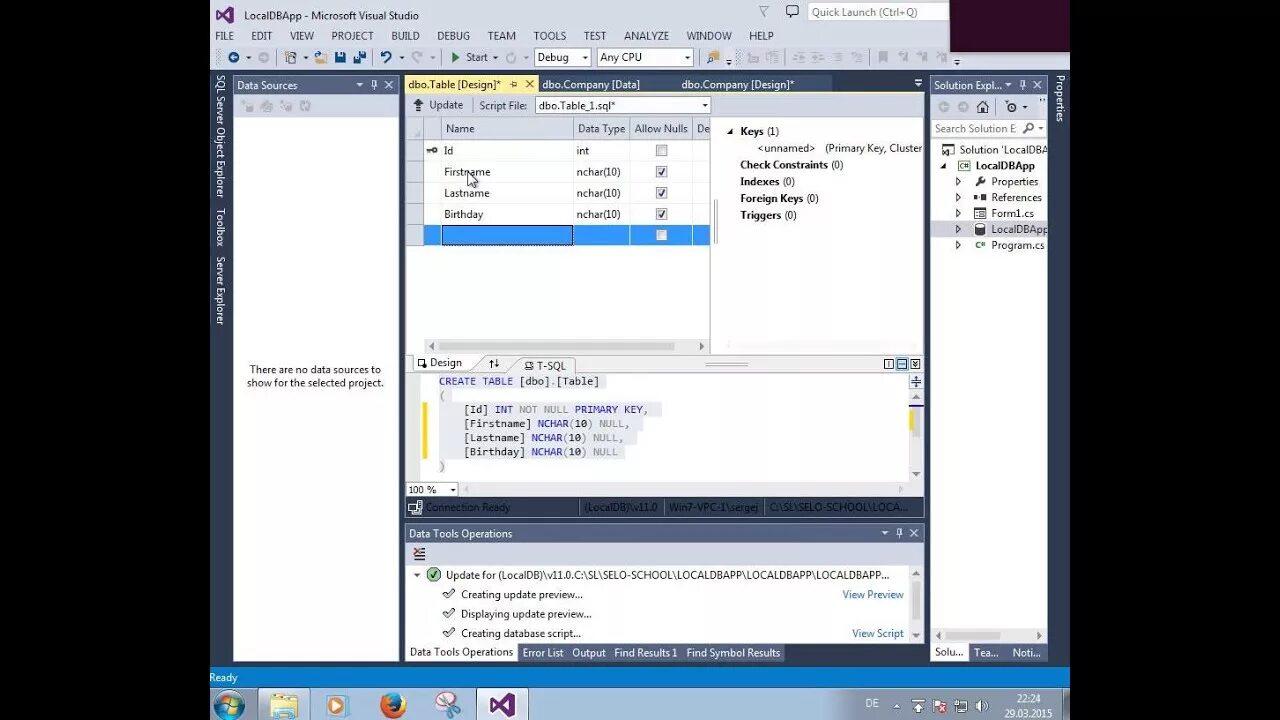Image resolution: width=1280 pixels, height=720 pixels.
Task: Click the swap panes arrows icon
Action: [x=494, y=364]
